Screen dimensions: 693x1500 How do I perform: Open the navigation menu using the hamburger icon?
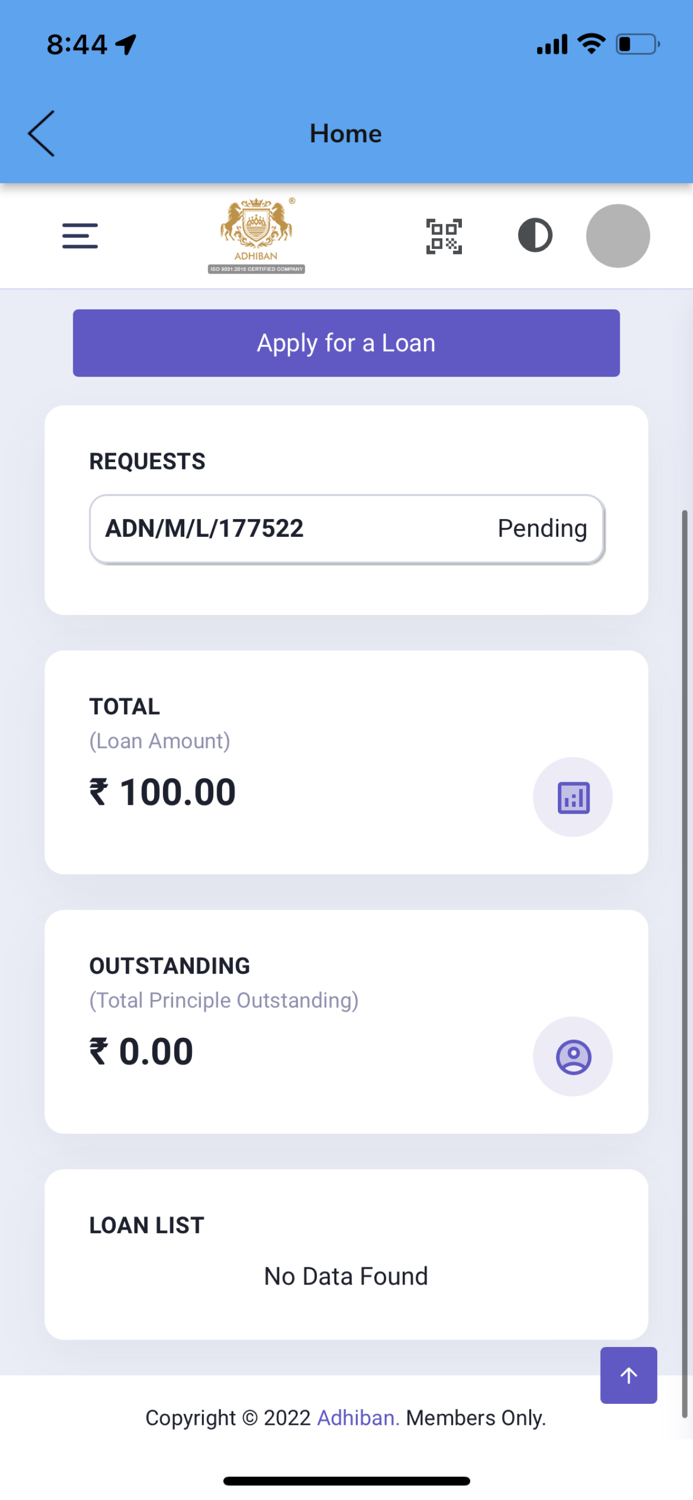coord(80,236)
